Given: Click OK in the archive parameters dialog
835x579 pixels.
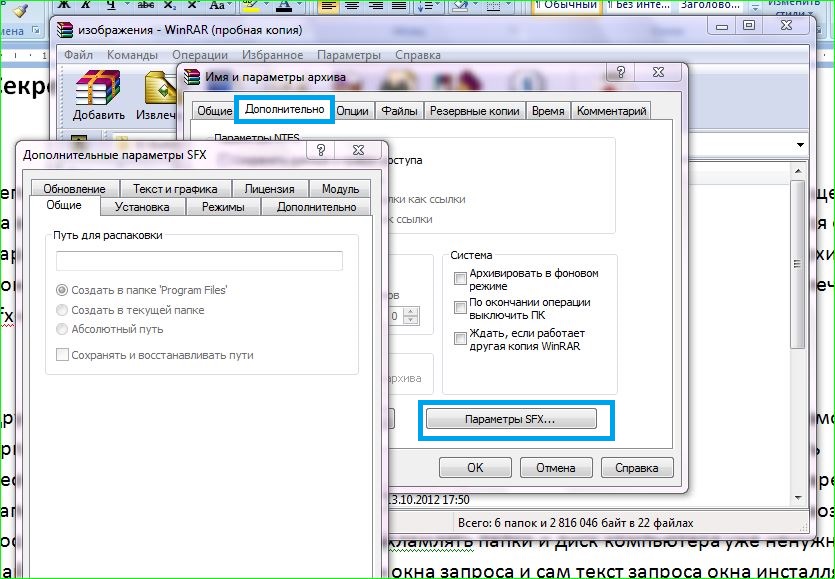Looking at the screenshot, I should 475,468.
